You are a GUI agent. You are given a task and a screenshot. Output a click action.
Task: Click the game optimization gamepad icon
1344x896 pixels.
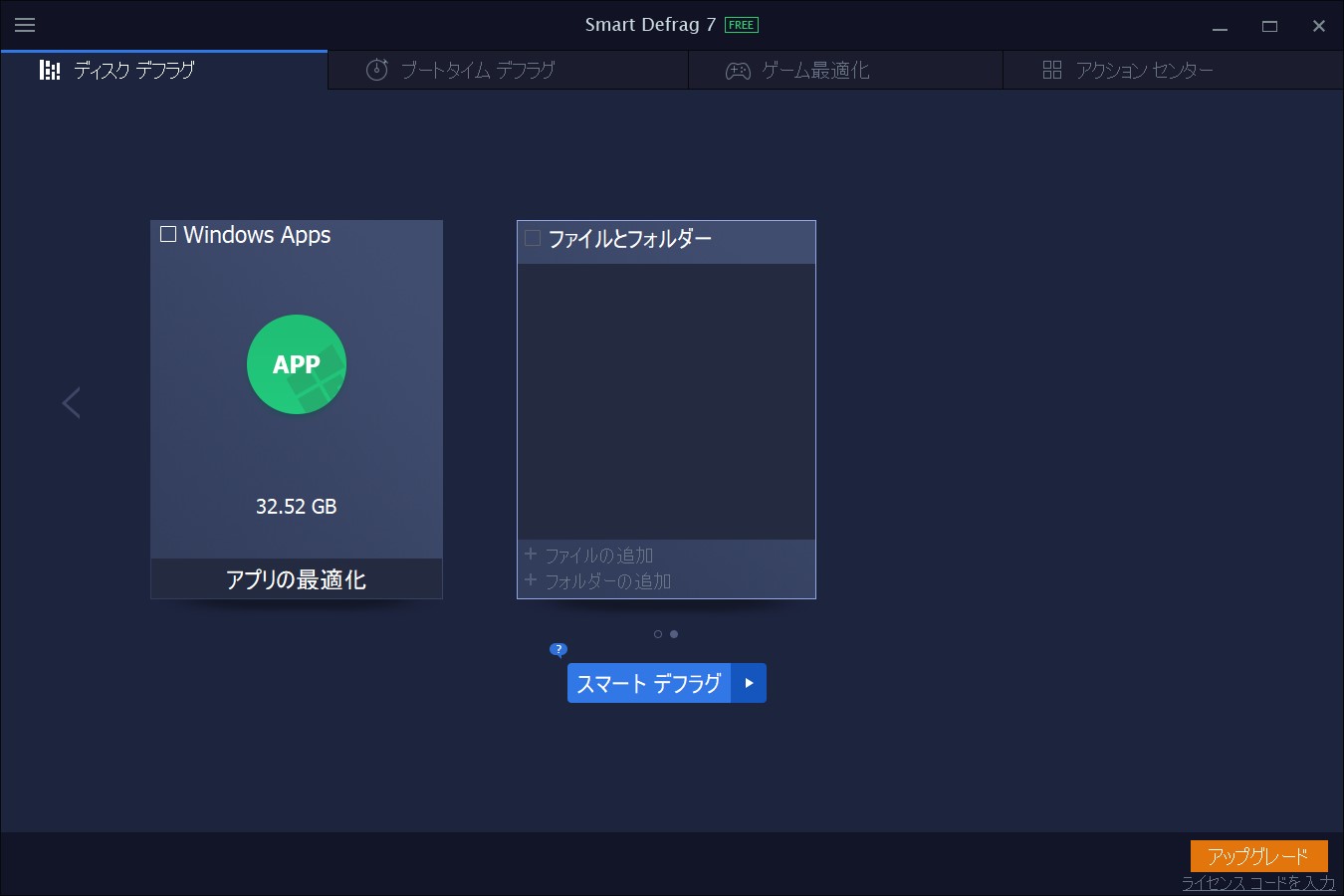(x=737, y=70)
